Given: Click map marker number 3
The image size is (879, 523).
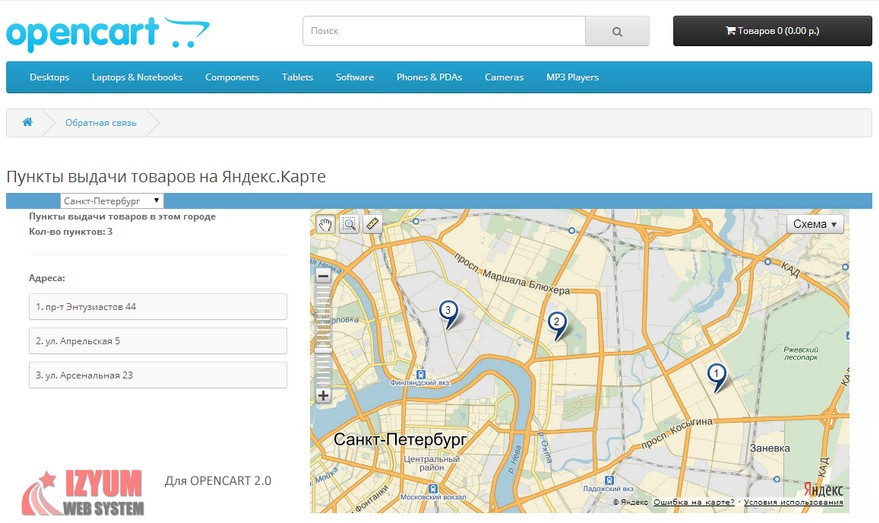Looking at the screenshot, I should point(449,312).
